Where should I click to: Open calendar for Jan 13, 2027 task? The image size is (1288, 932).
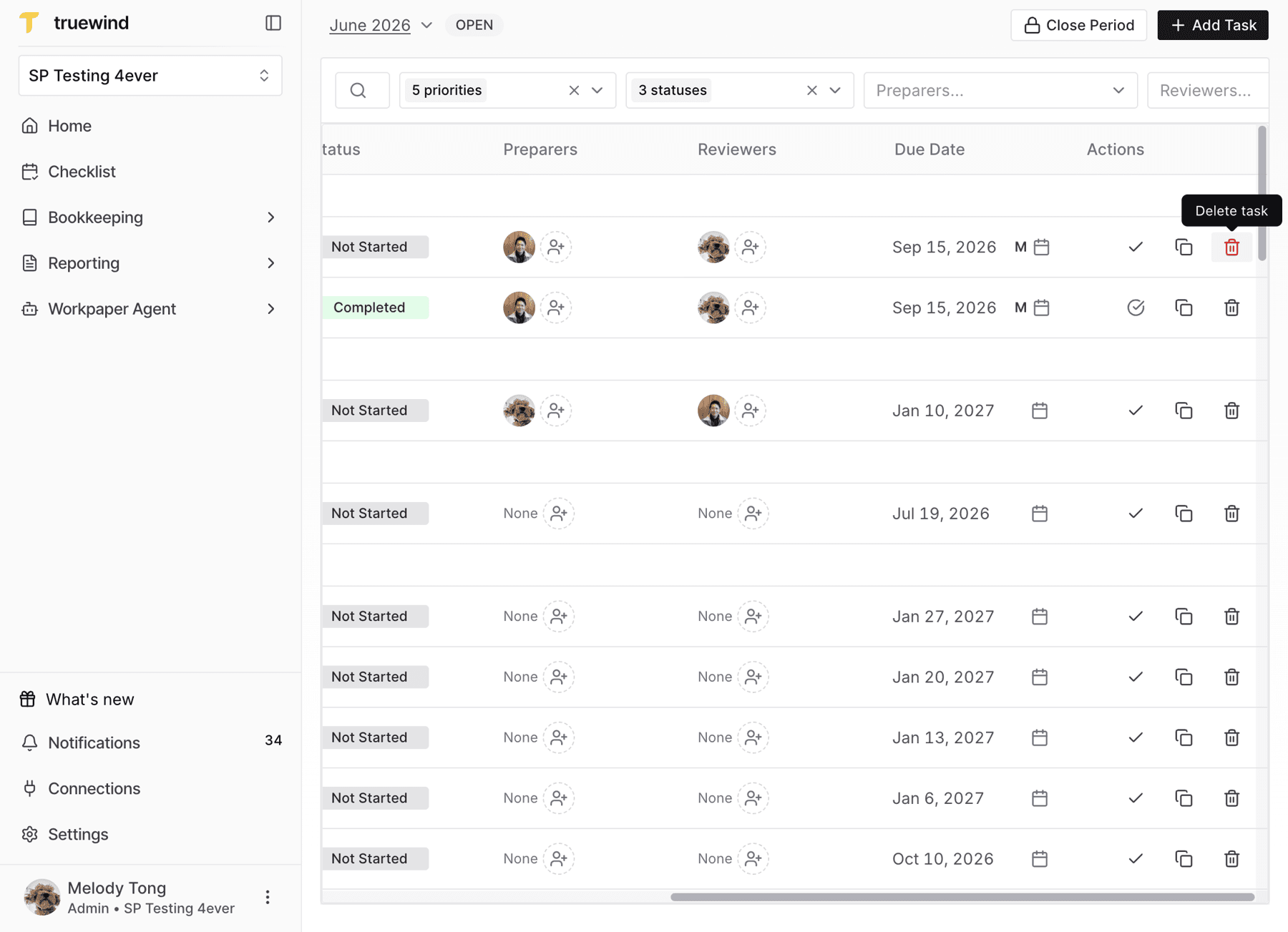click(x=1040, y=737)
